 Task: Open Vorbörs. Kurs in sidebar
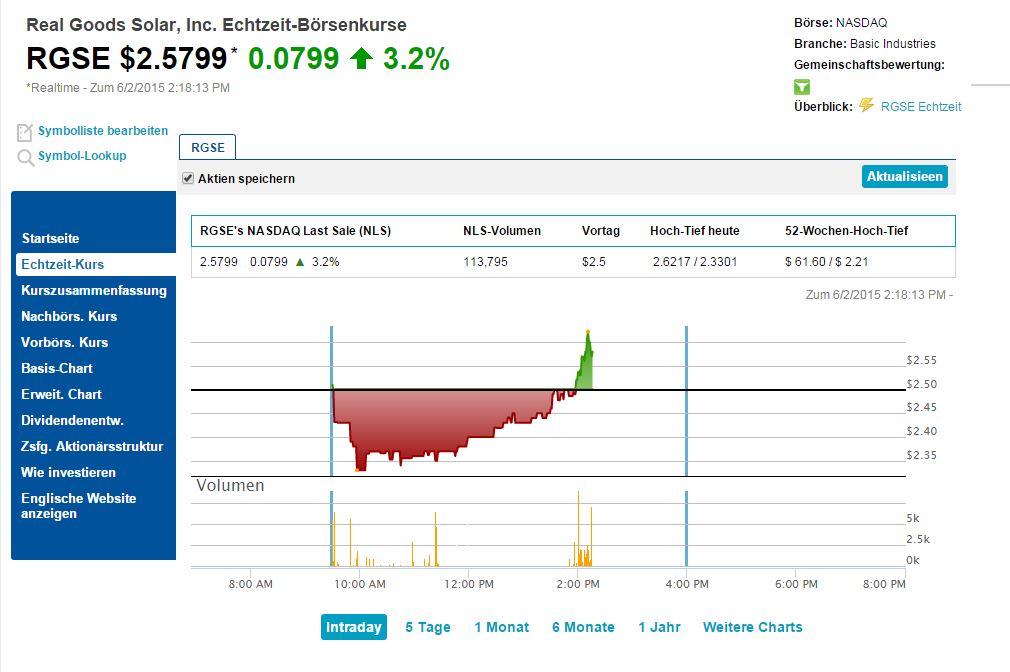point(64,342)
